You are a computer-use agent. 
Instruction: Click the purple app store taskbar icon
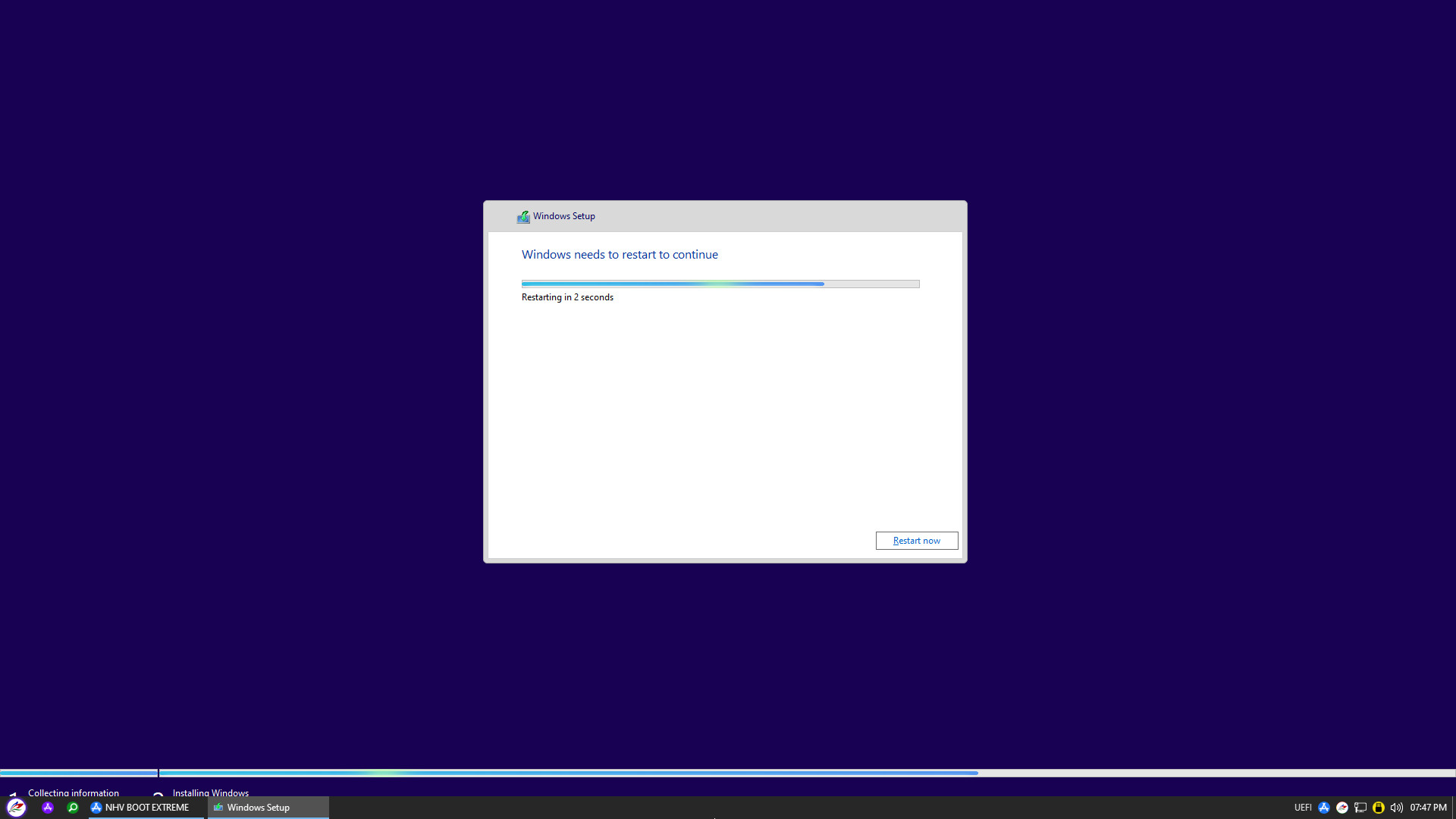coord(48,808)
